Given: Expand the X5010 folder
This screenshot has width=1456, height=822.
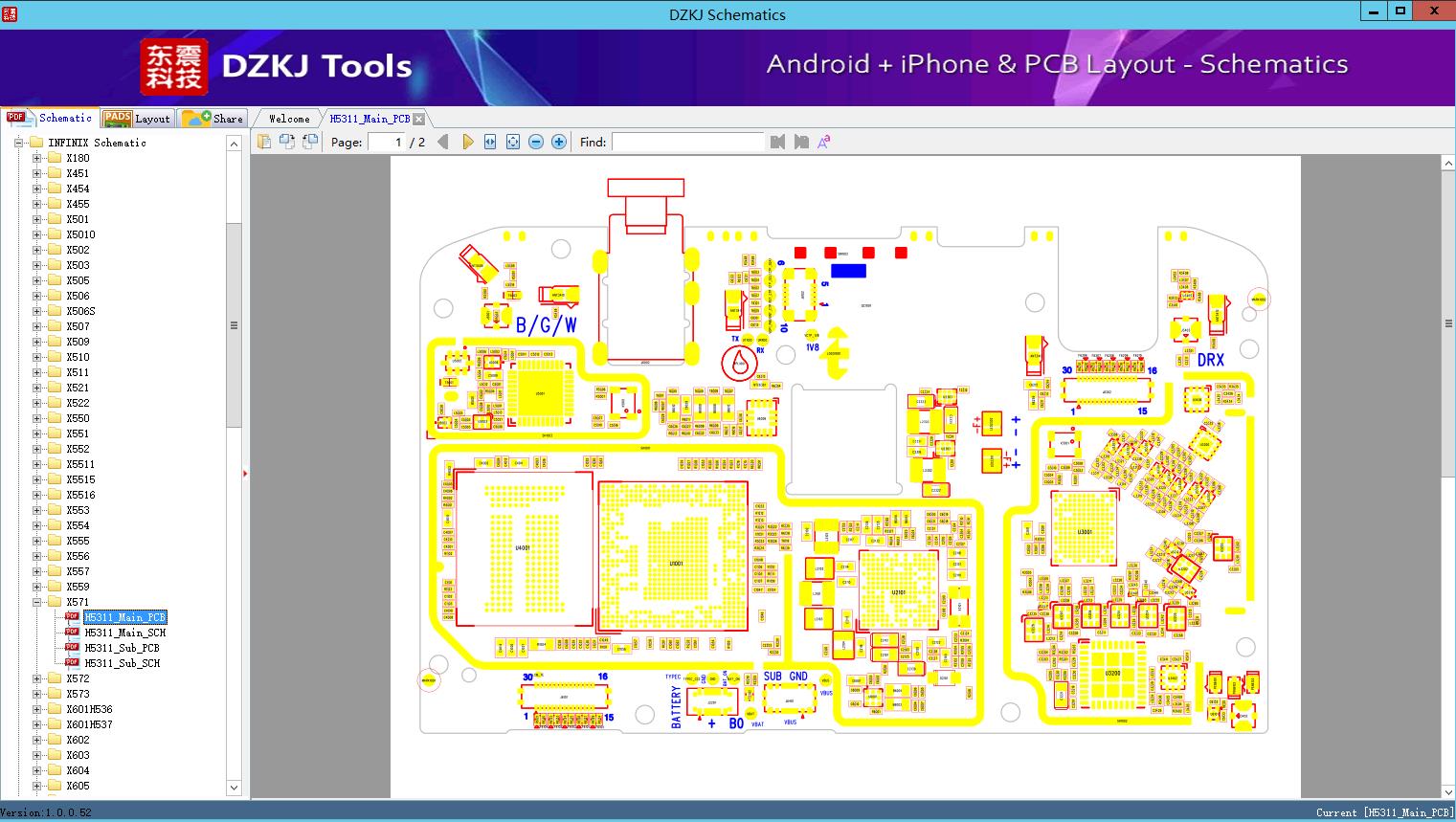Looking at the screenshot, I should click(36, 234).
